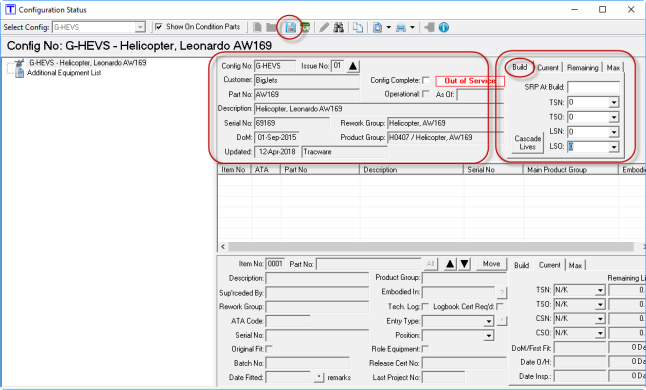
Task: Toggle the Tech. Log checkbox
Action: [426, 306]
